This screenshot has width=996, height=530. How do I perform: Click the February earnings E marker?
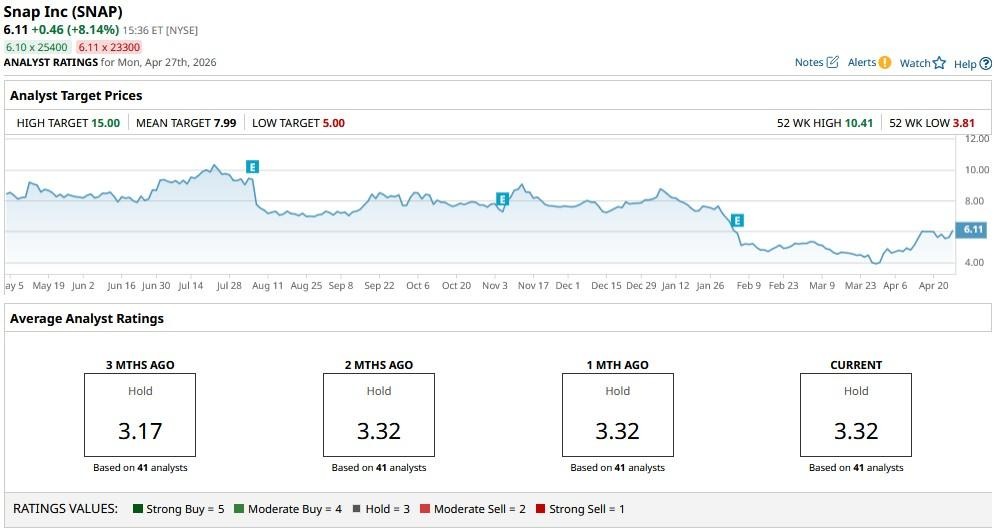(737, 221)
